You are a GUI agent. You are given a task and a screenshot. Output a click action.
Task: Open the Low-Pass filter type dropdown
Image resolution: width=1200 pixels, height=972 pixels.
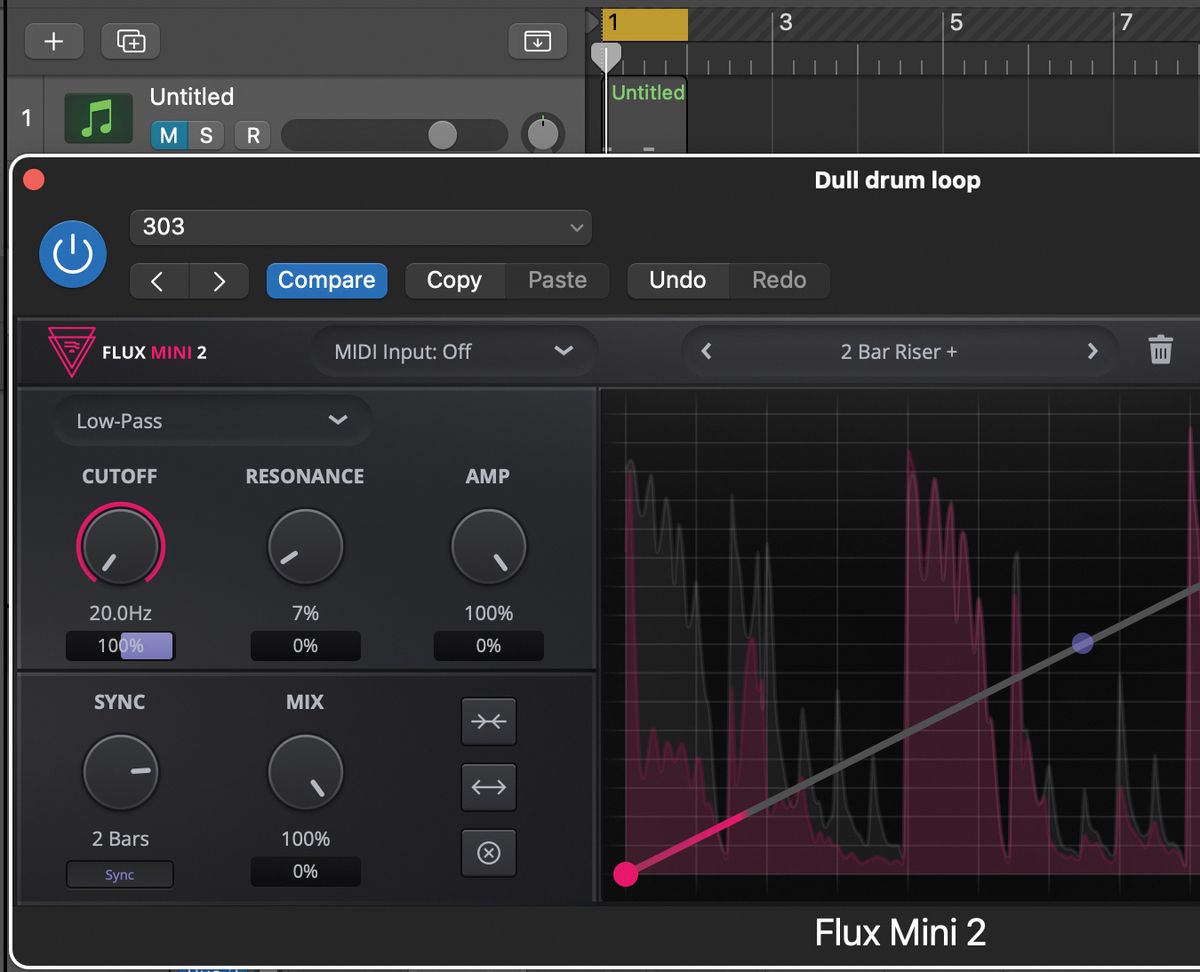tap(211, 421)
